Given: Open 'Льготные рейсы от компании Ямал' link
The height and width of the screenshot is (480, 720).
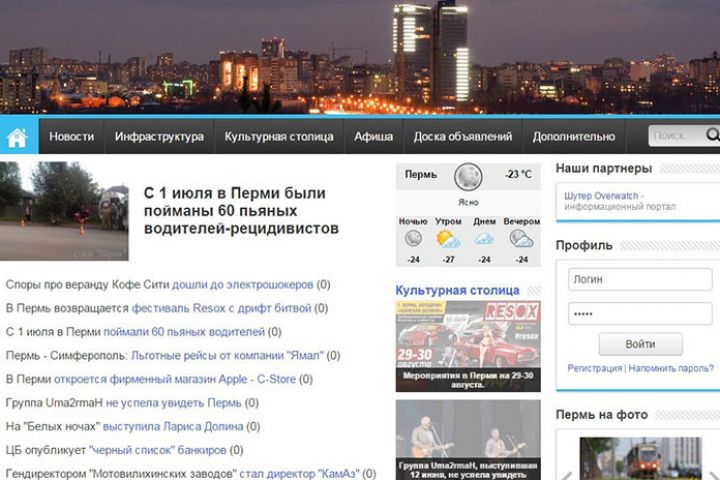Looking at the screenshot, I should pyautogui.click(x=227, y=356).
